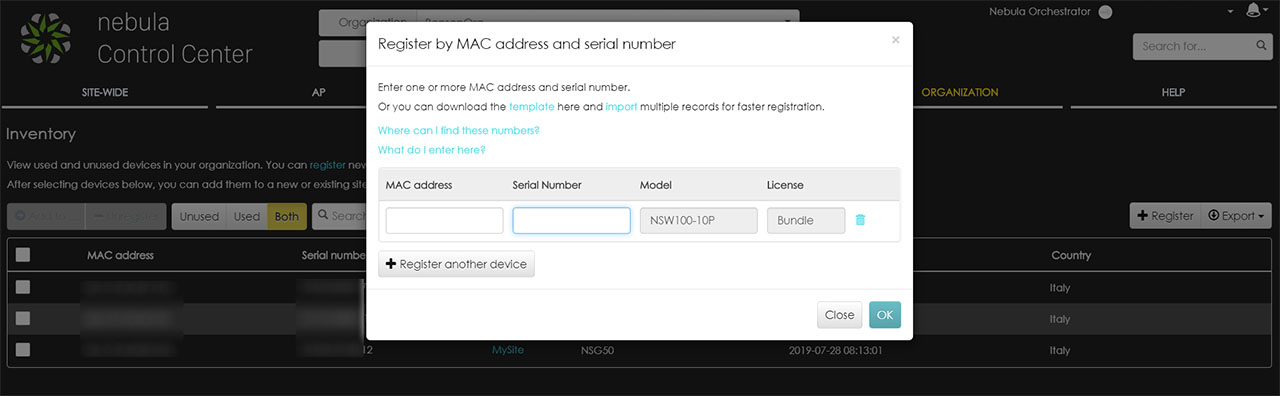Click the Search for... box

1202,46
